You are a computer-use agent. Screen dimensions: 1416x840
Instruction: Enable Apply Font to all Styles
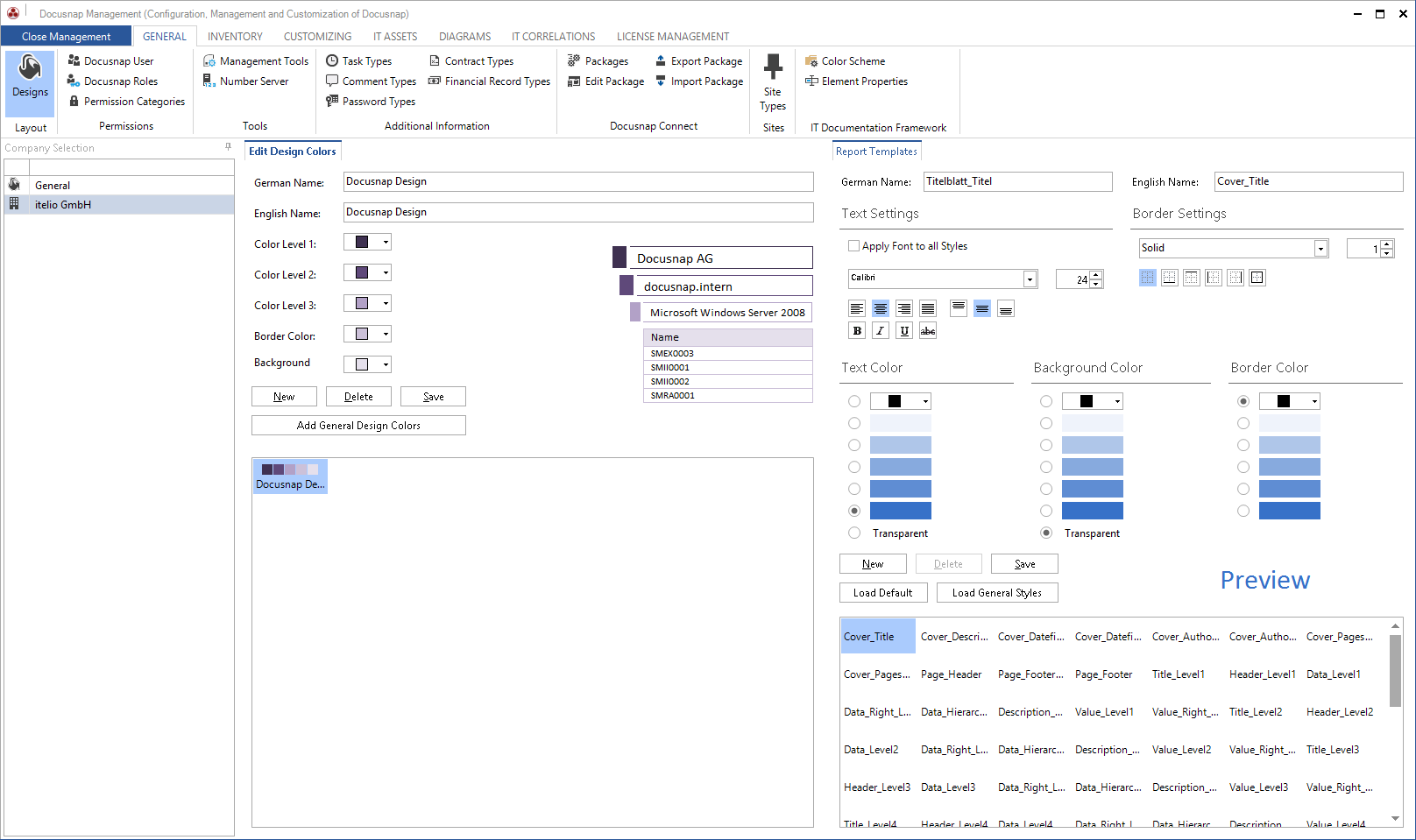pyautogui.click(x=853, y=246)
